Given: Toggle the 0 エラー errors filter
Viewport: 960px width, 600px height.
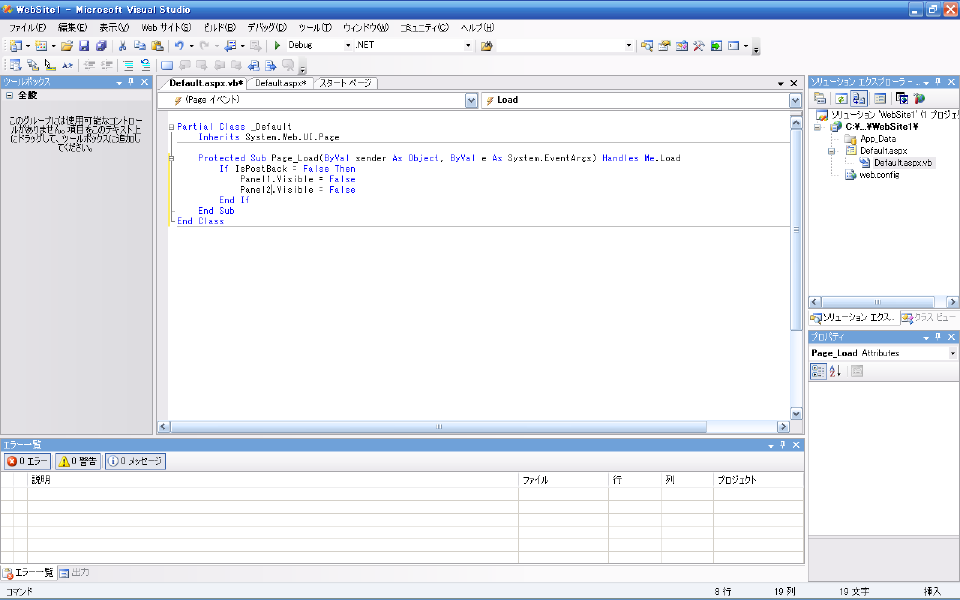Looking at the screenshot, I should [x=27, y=462].
